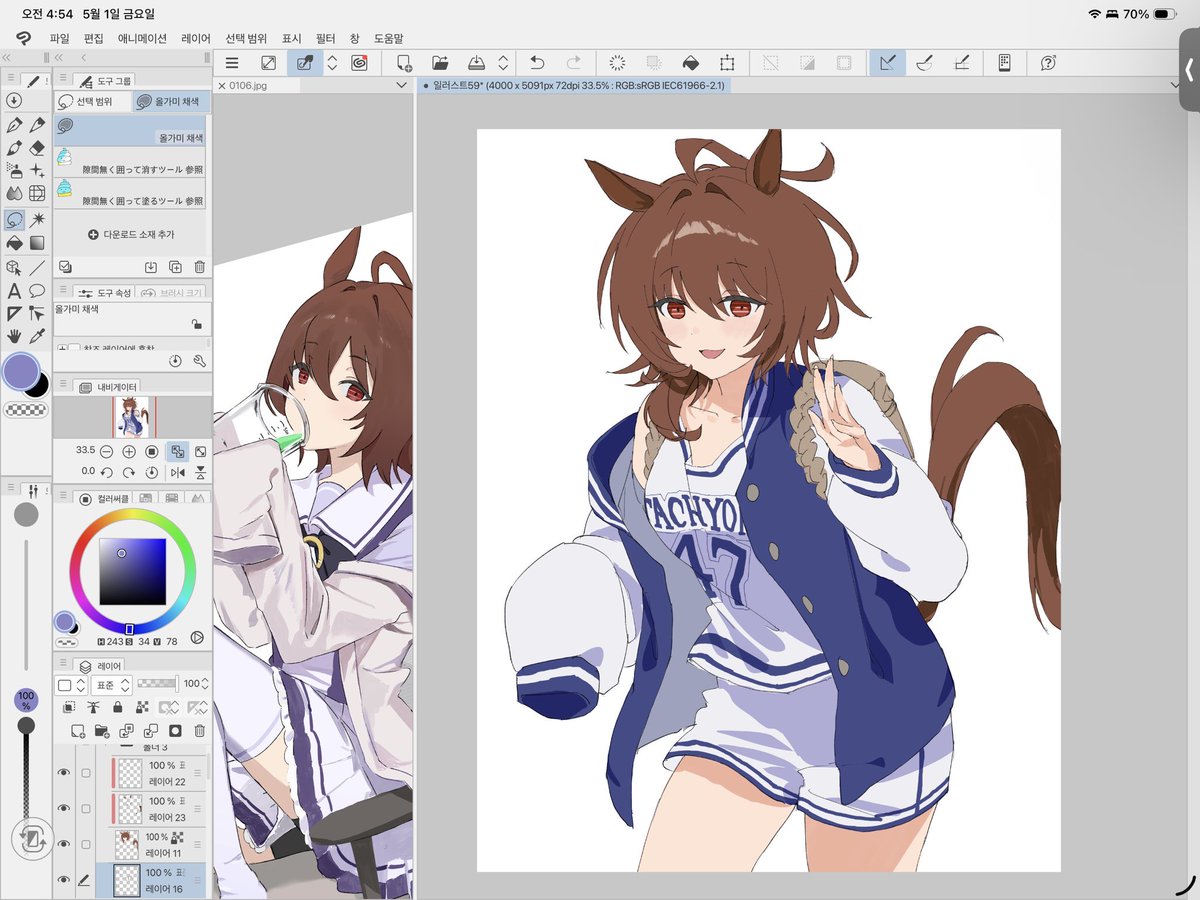Collapse the tool palette with double-chevron
1200x900 pixels.
coord(8,58)
